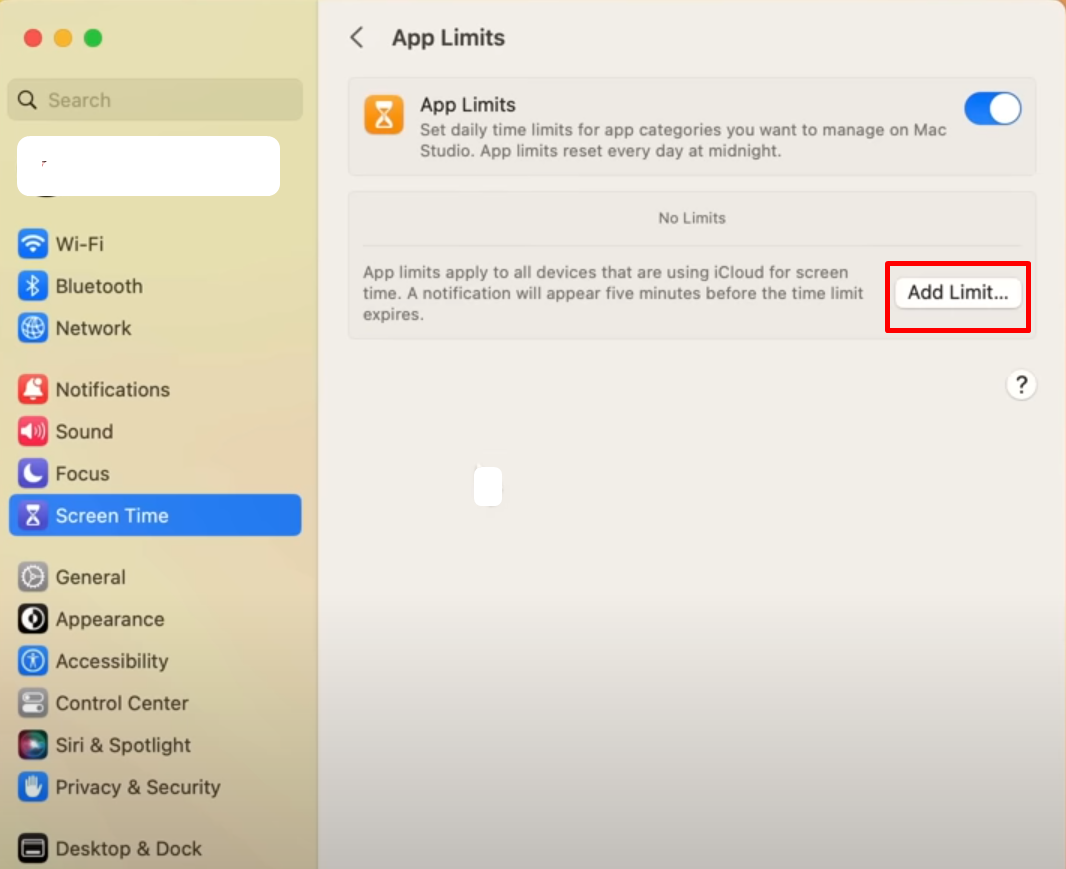Select Appearance from the sidebar list

109,619
